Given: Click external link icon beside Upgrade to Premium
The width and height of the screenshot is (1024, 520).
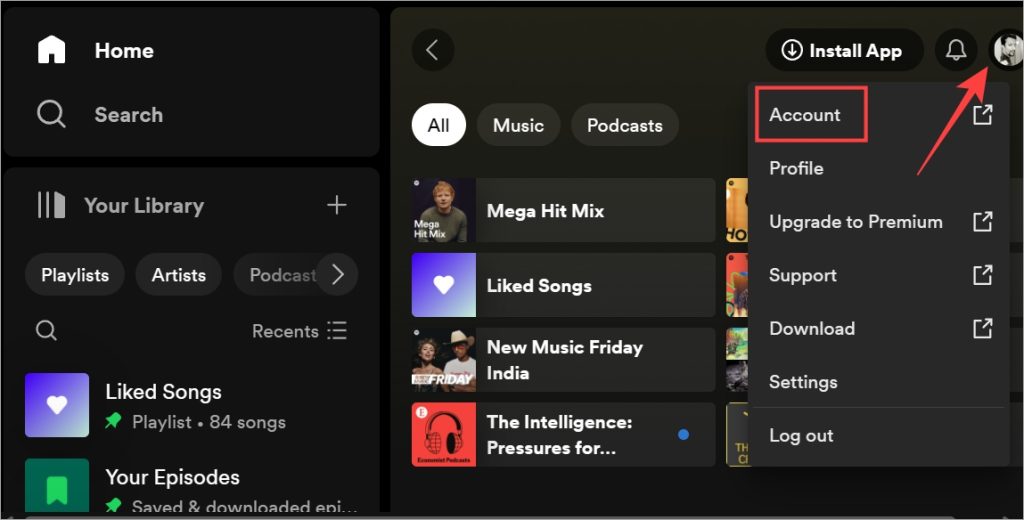Looking at the screenshot, I should (x=982, y=221).
